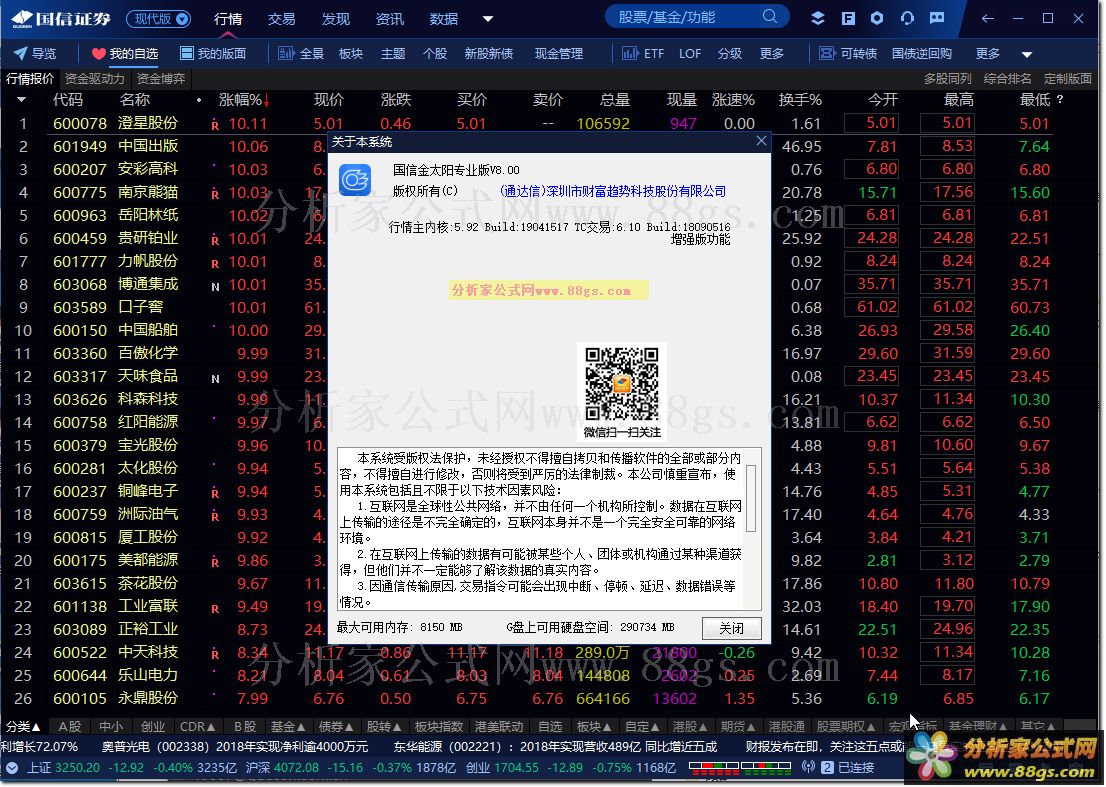1106x787 pixels.
Task: Click the N marker for 博通集成
Action: point(215,287)
